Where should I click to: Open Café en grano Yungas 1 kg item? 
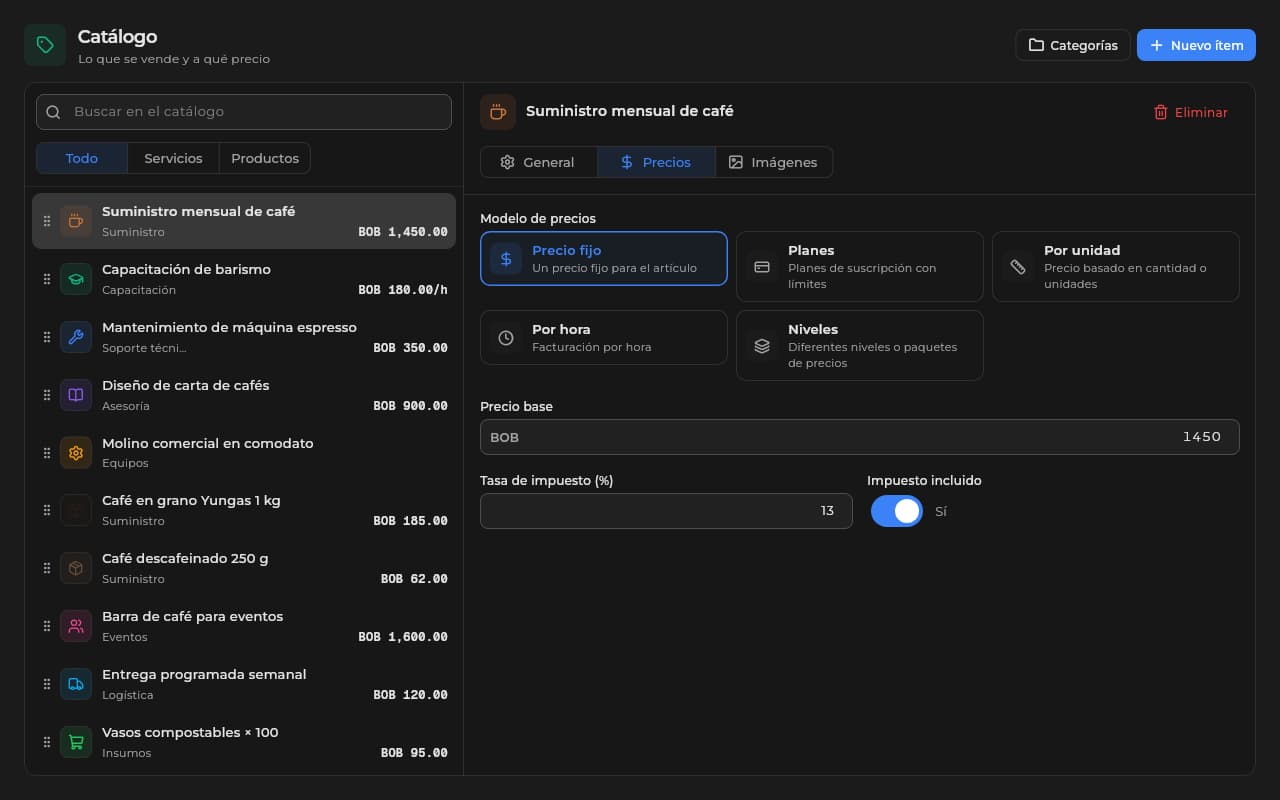coord(244,510)
